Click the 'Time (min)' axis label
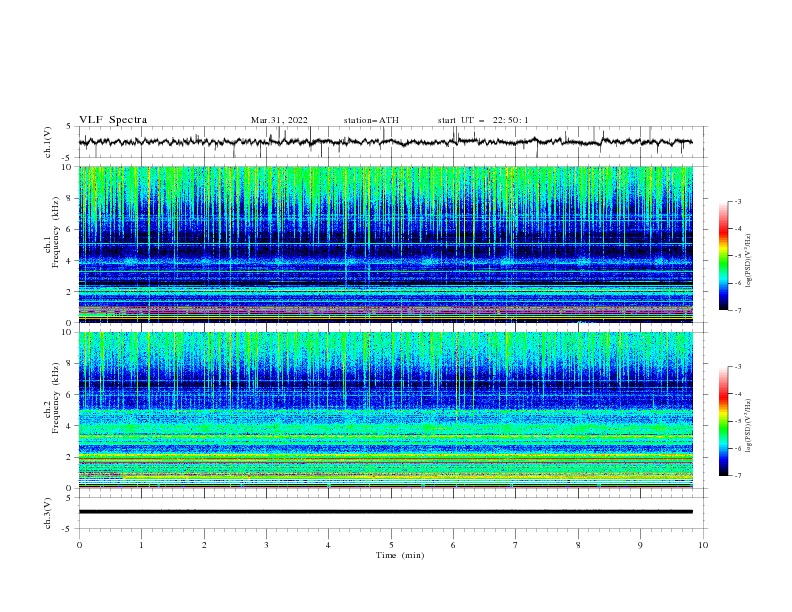 click(400, 555)
